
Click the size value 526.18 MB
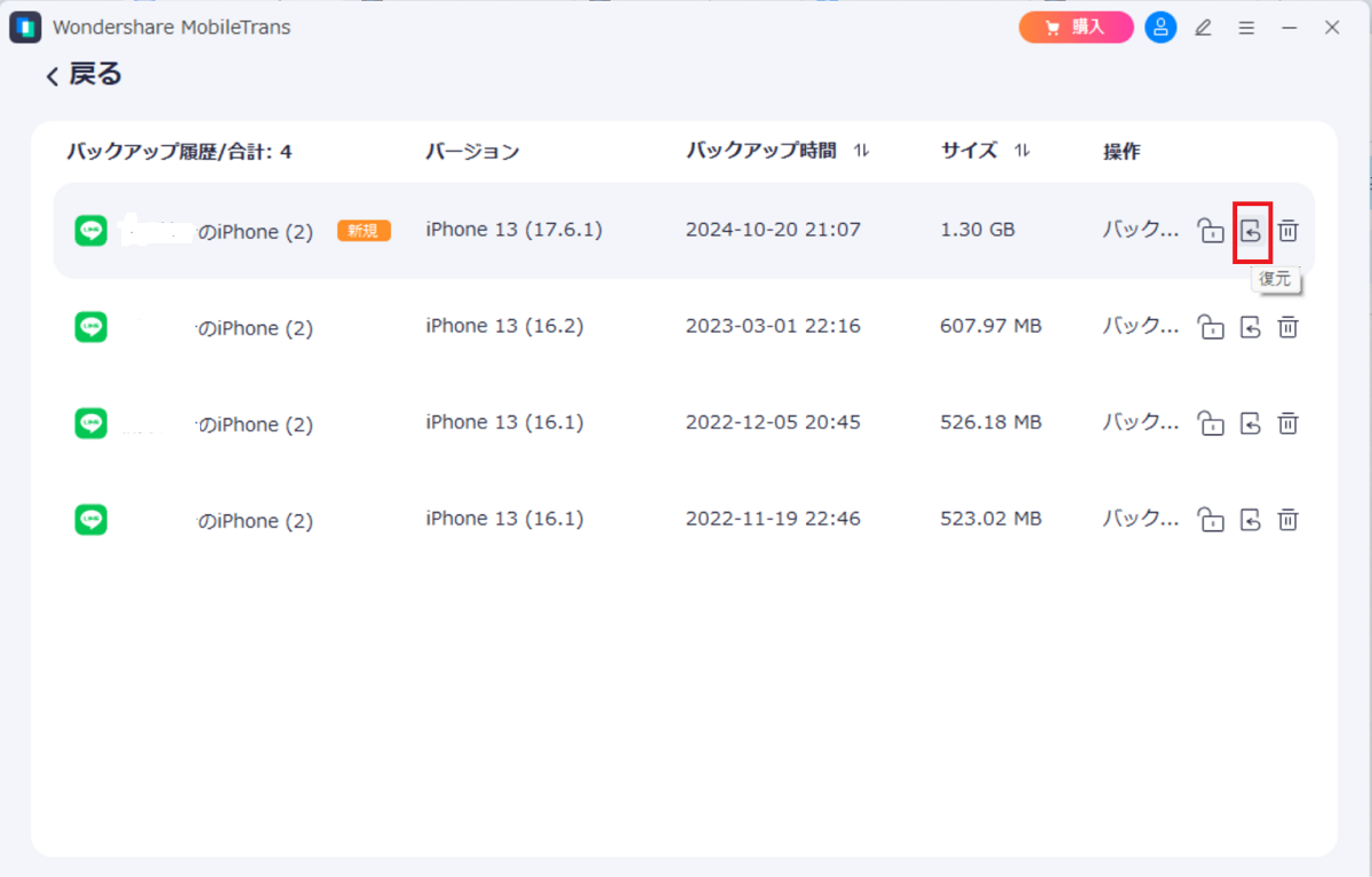pyautogui.click(x=991, y=422)
